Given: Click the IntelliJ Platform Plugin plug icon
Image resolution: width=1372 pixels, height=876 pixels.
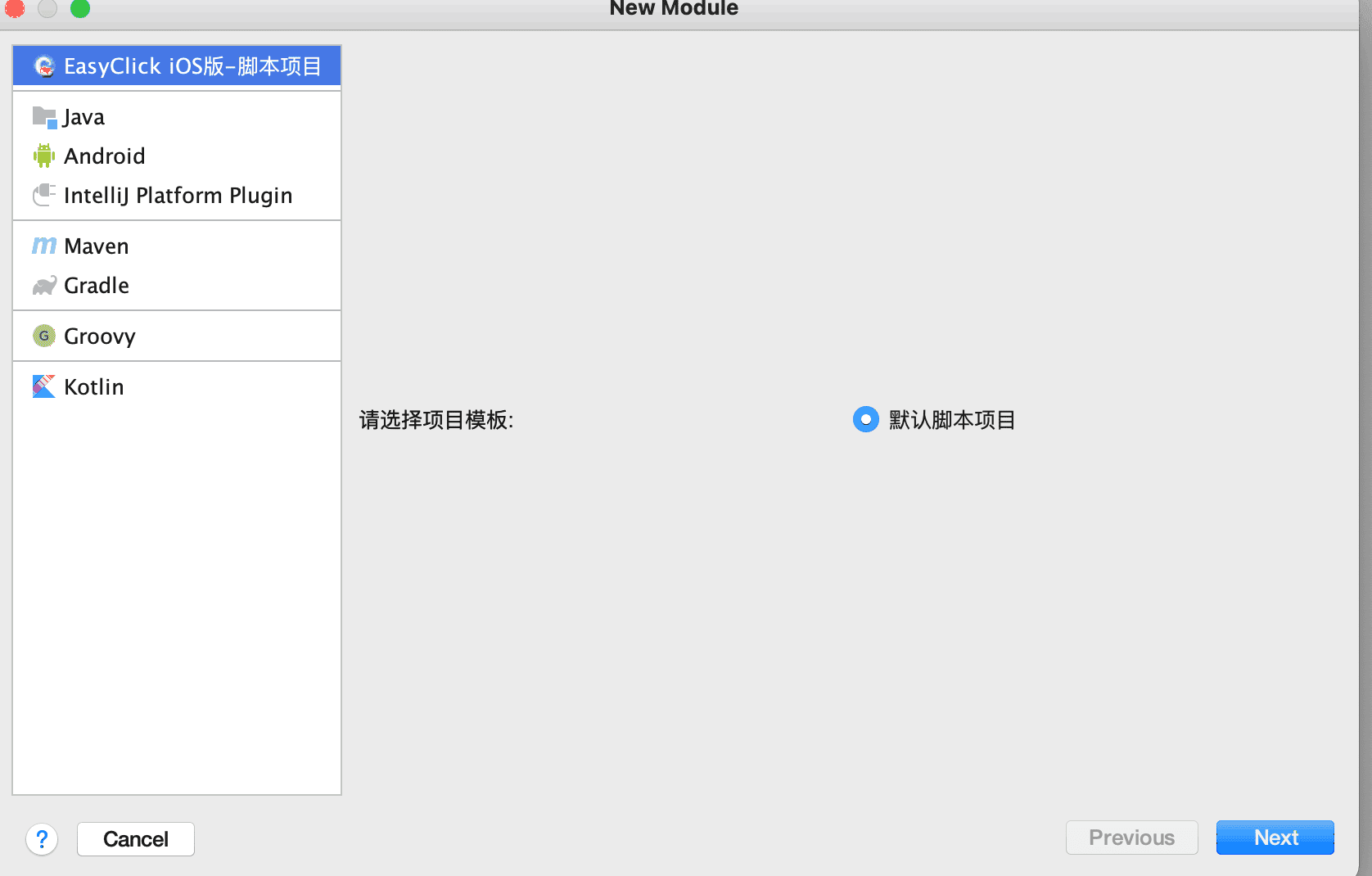Looking at the screenshot, I should [44, 195].
